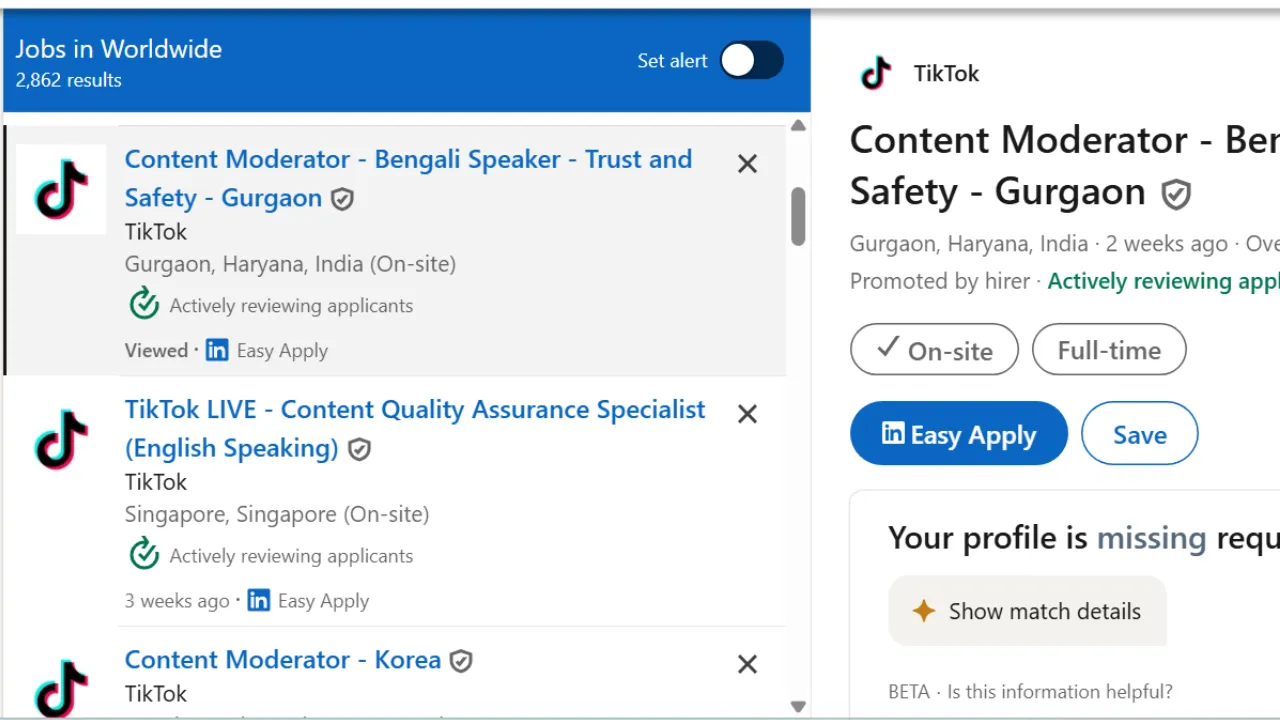
Task: Click TikTok logo on Singapore job card
Action: (x=61, y=439)
